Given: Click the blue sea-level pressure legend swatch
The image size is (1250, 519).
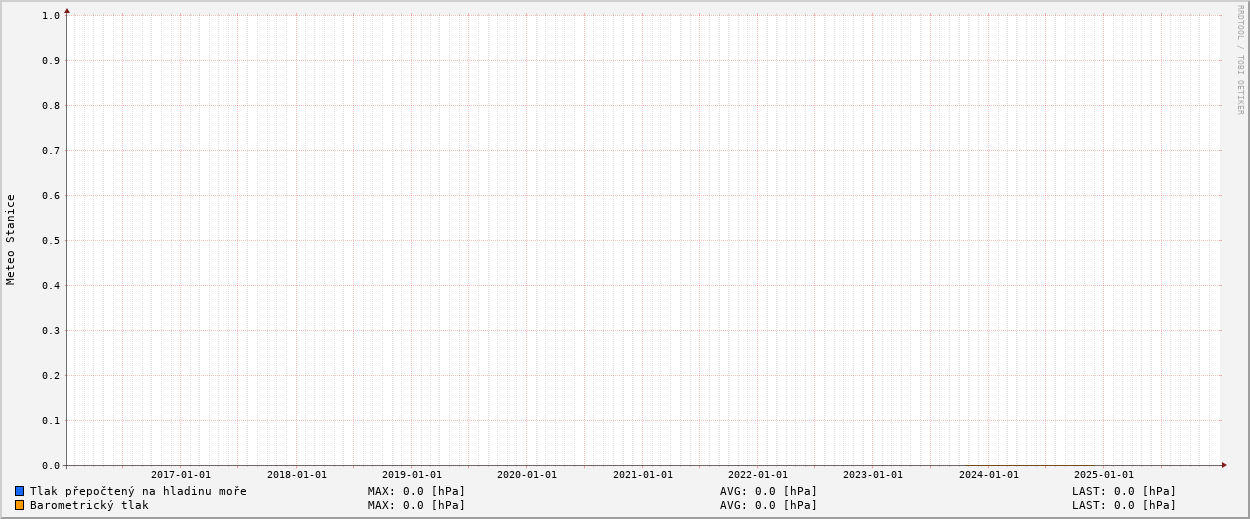Looking at the screenshot, I should pyautogui.click(x=19, y=491).
